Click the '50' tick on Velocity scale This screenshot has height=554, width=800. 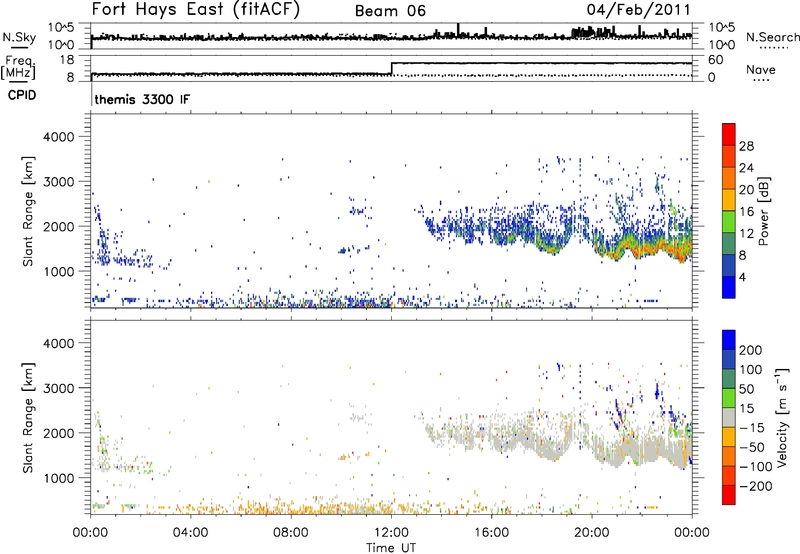[x=746, y=389]
